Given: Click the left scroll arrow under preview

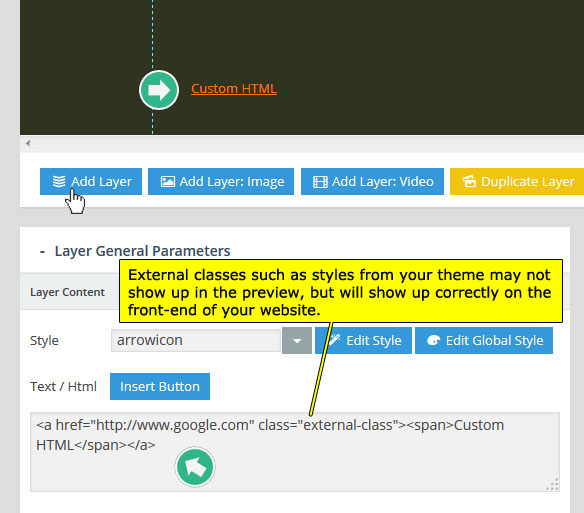Looking at the screenshot, I should [28, 143].
